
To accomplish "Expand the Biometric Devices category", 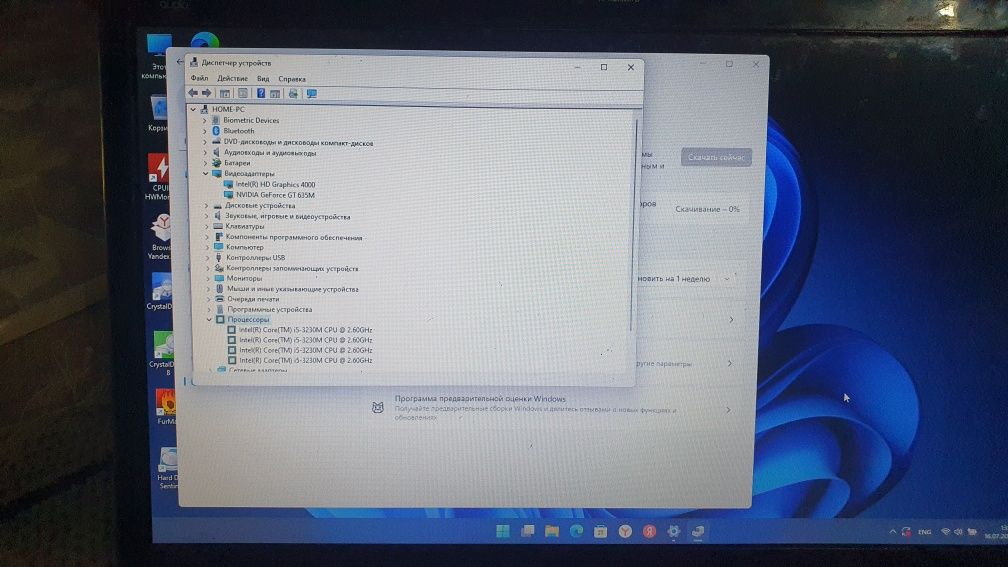I will [205, 120].
